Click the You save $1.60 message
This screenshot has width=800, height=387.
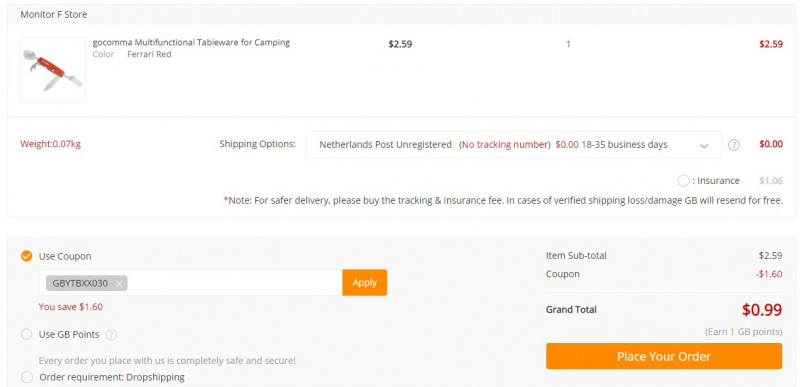point(70,307)
